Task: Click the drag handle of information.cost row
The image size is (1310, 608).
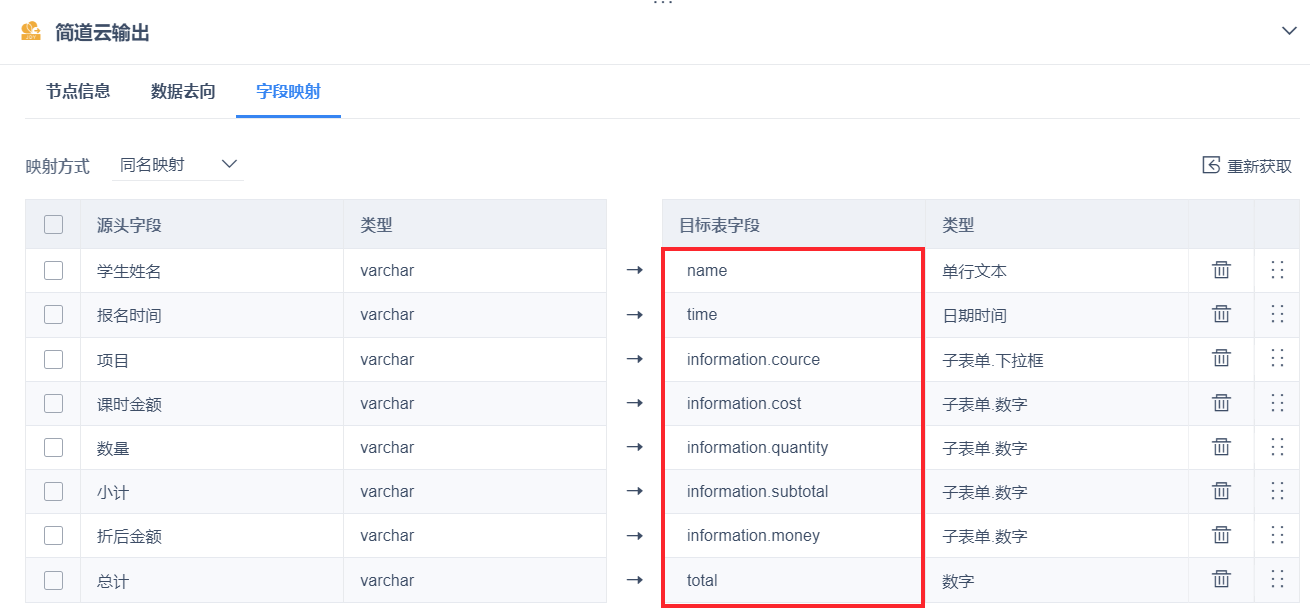Action: tap(1277, 403)
